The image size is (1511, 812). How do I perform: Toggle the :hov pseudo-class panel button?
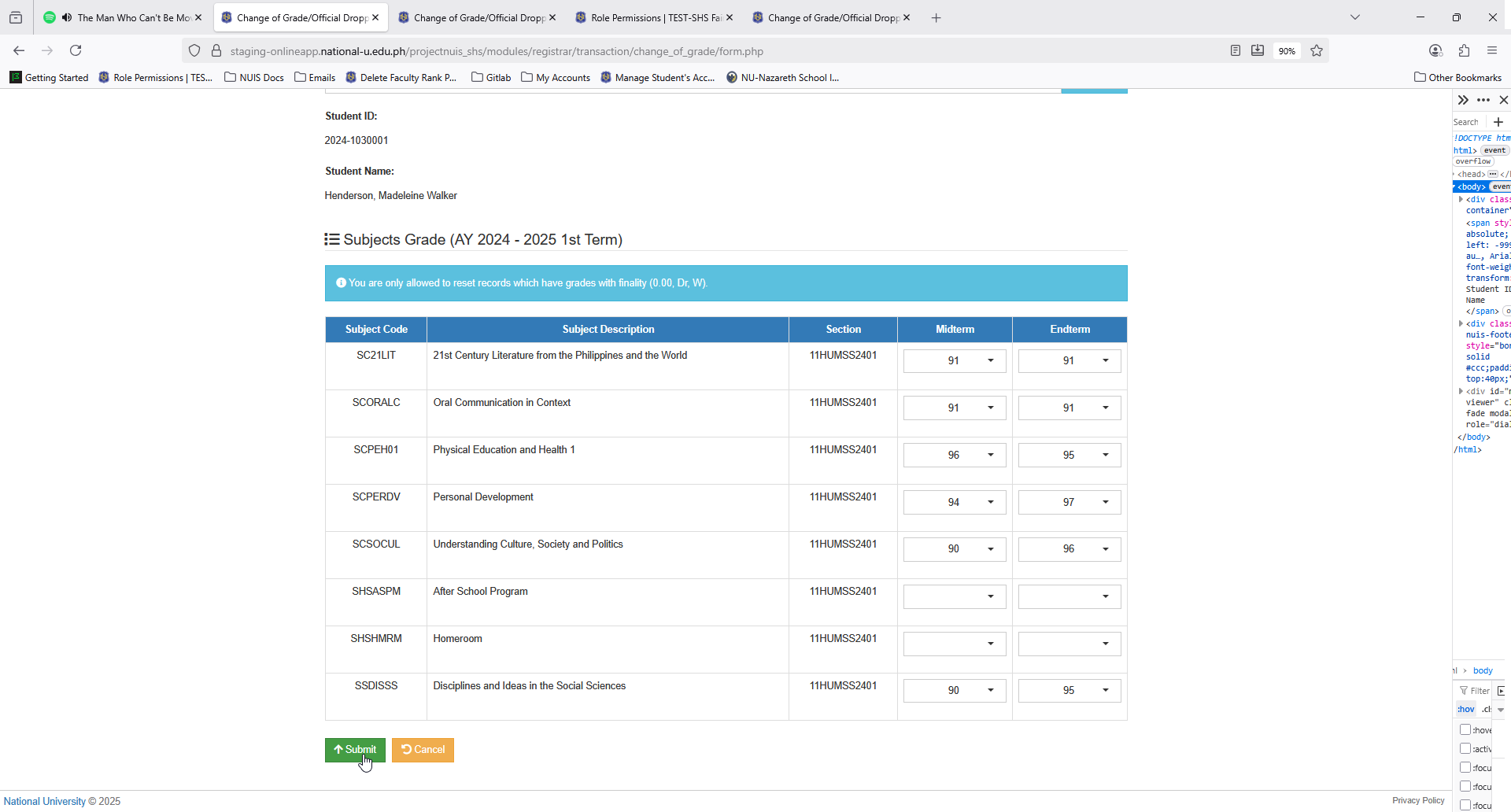[1465, 709]
